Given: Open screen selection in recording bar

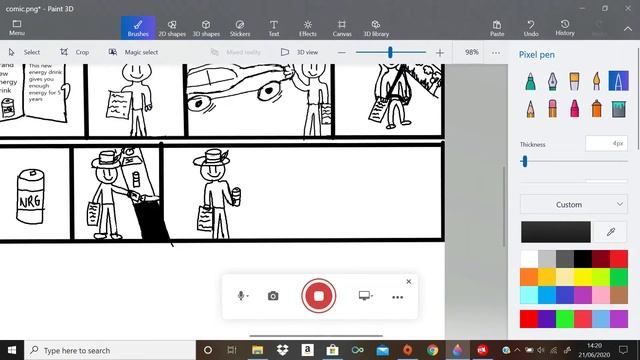Looking at the screenshot, I should (365, 296).
